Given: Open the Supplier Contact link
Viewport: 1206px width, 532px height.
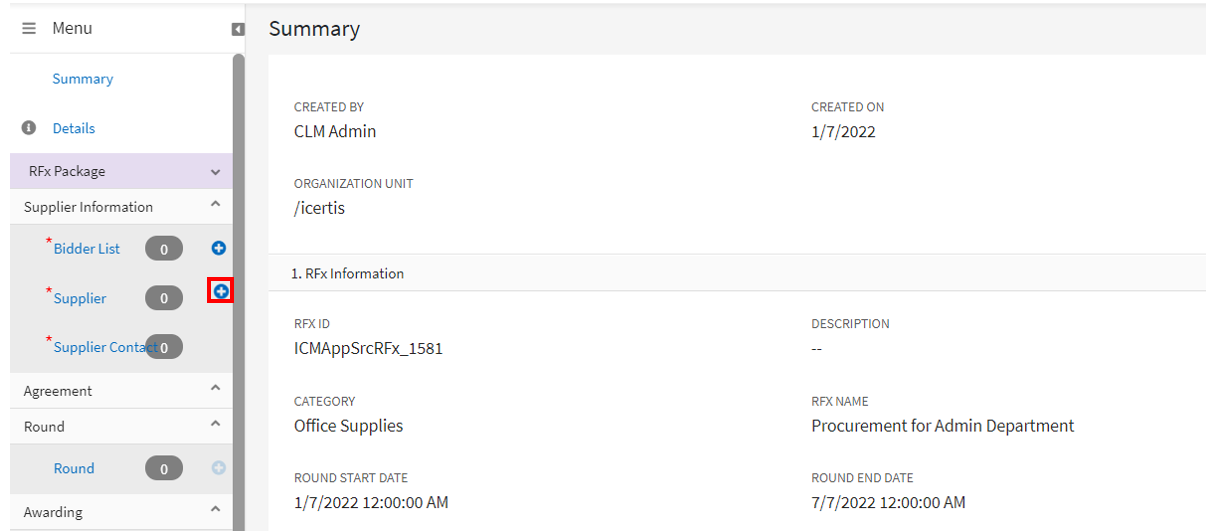Looking at the screenshot, I should point(98,347).
